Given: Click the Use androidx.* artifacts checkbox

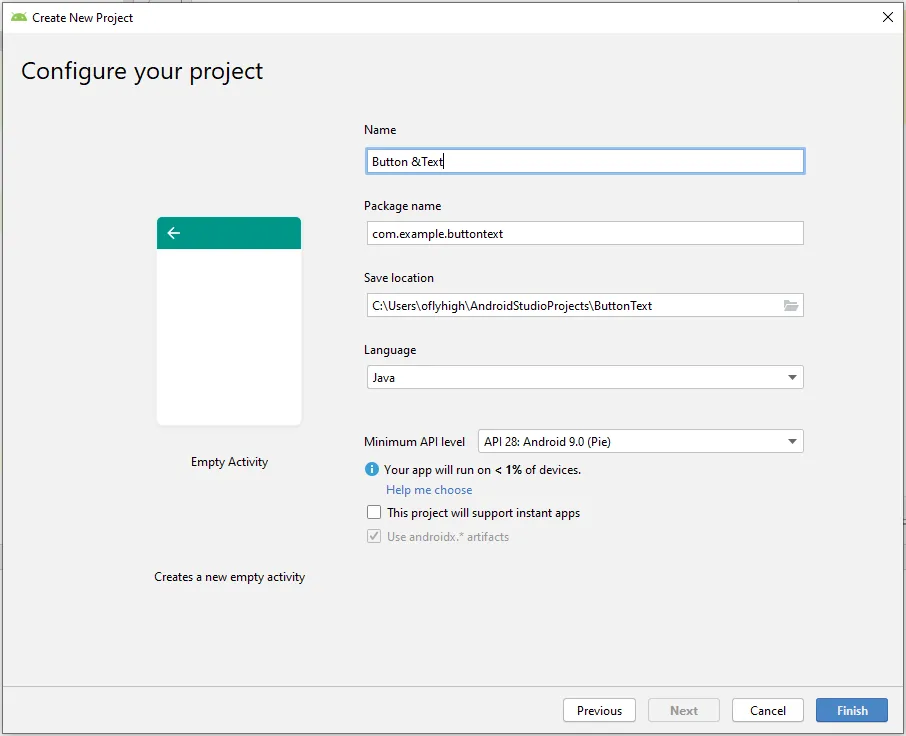Looking at the screenshot, I should tap(374, 536).
